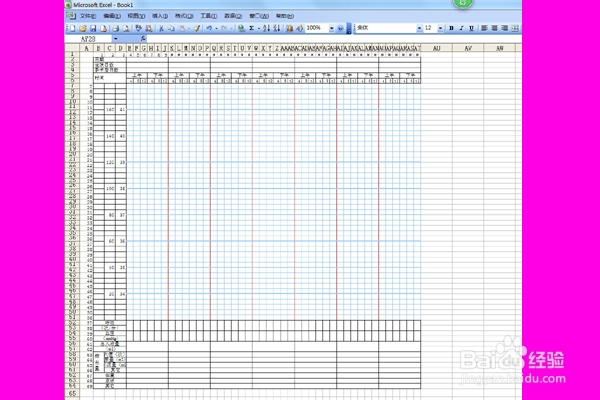This screenshot has height=400, width=600.
Task: Click the Permission icon beside Save
Action: pyautogui.click(x=103, y=28)
